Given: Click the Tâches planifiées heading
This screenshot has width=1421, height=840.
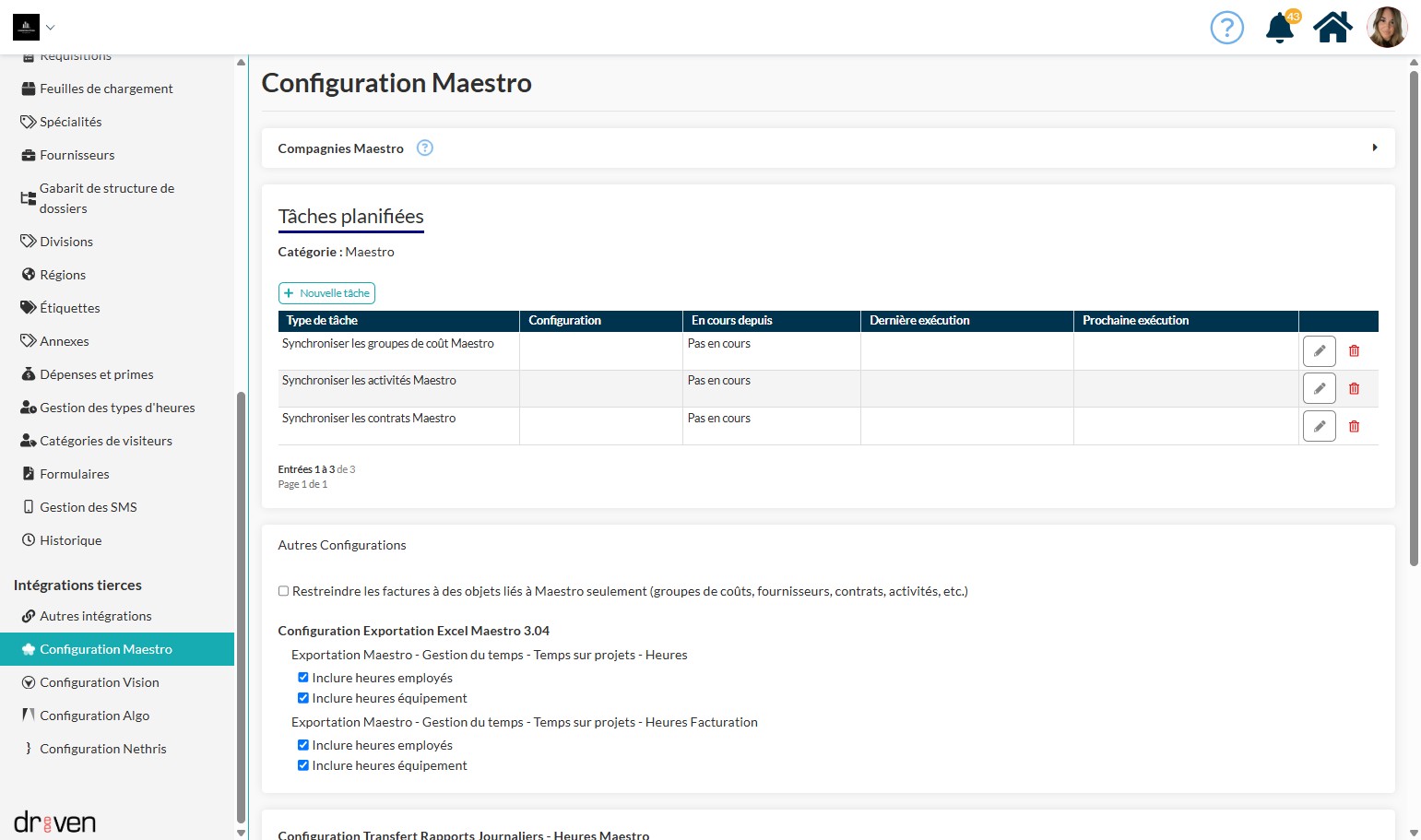Looking at the screenshot, I should pyautogui.click(x=350, y=216).
